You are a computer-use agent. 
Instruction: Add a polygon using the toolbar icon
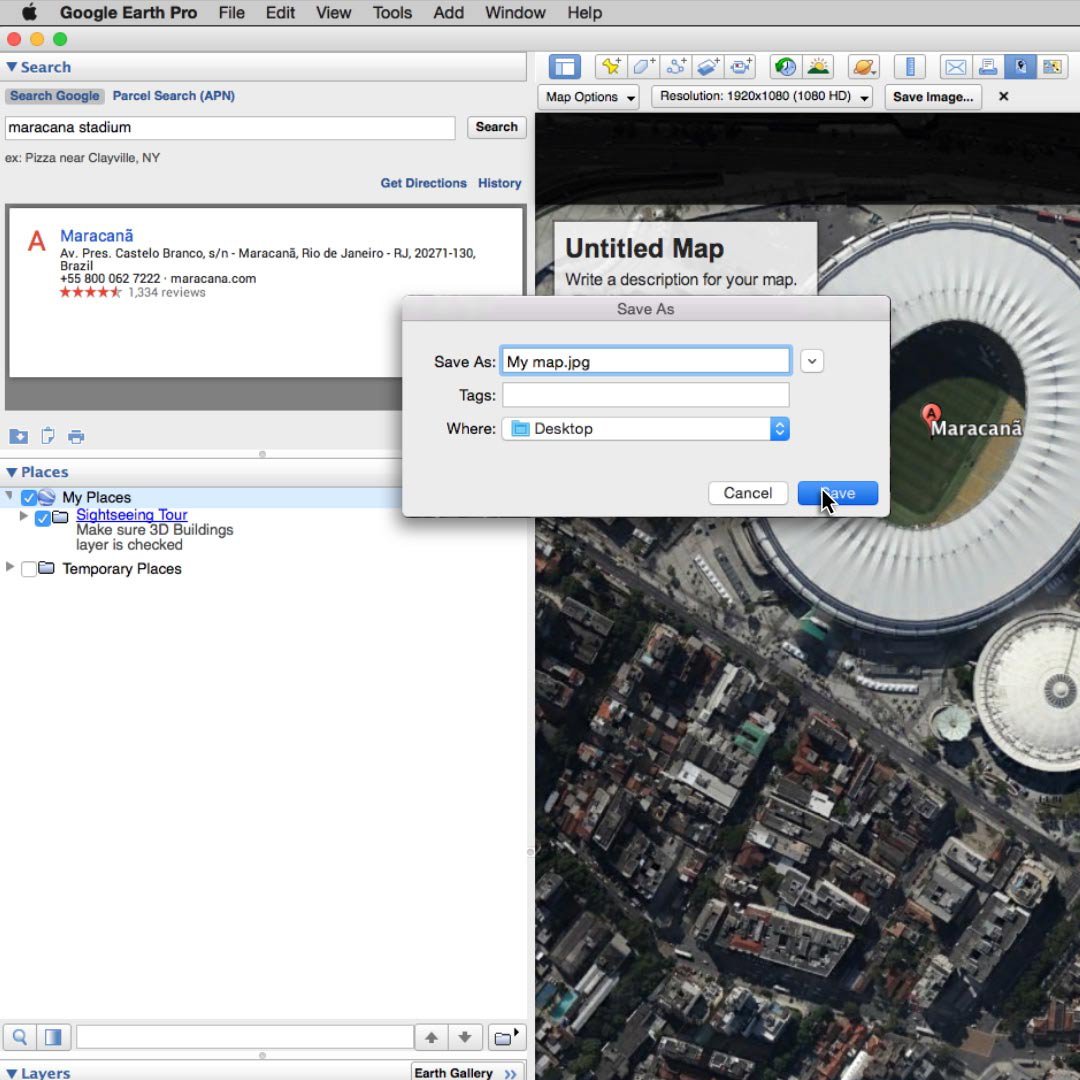tap(643, 67)
